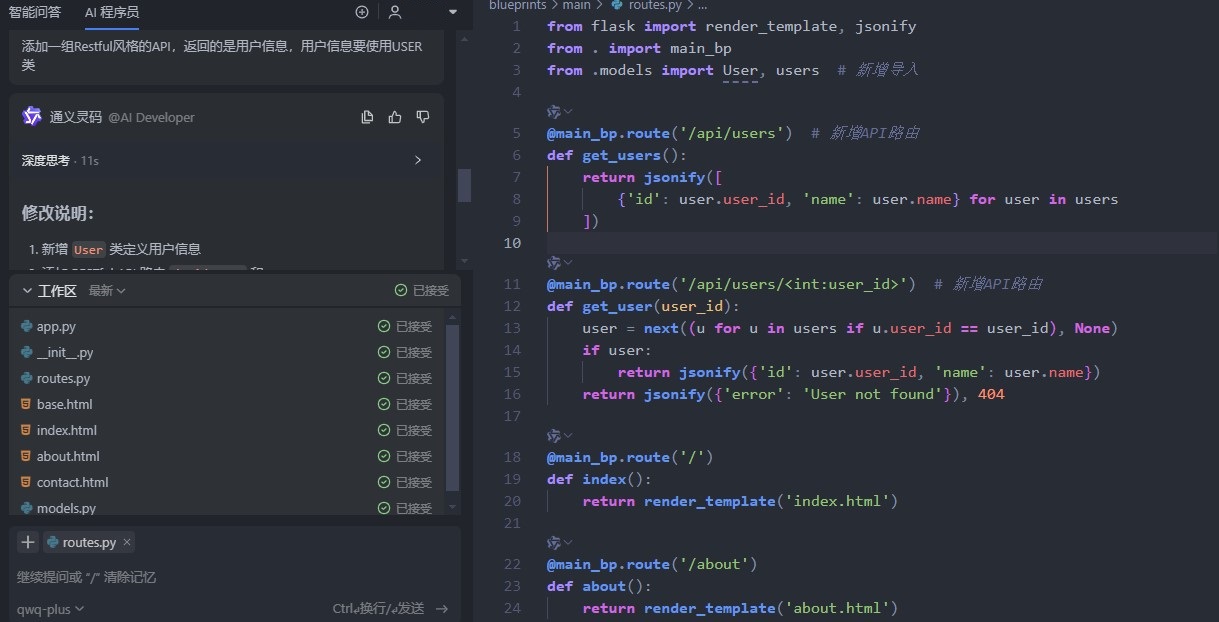Click the 修改说明 heading in the response

[57, 213]
